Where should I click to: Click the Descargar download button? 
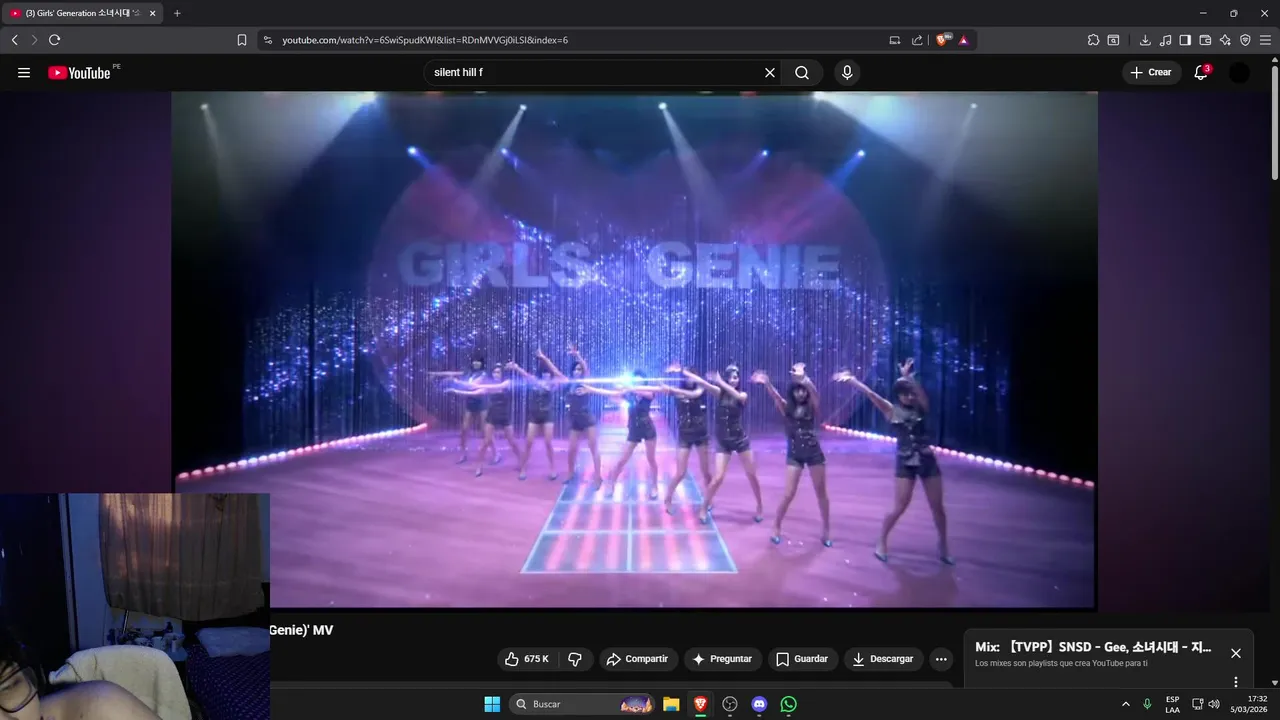click(x=883, y=659)
